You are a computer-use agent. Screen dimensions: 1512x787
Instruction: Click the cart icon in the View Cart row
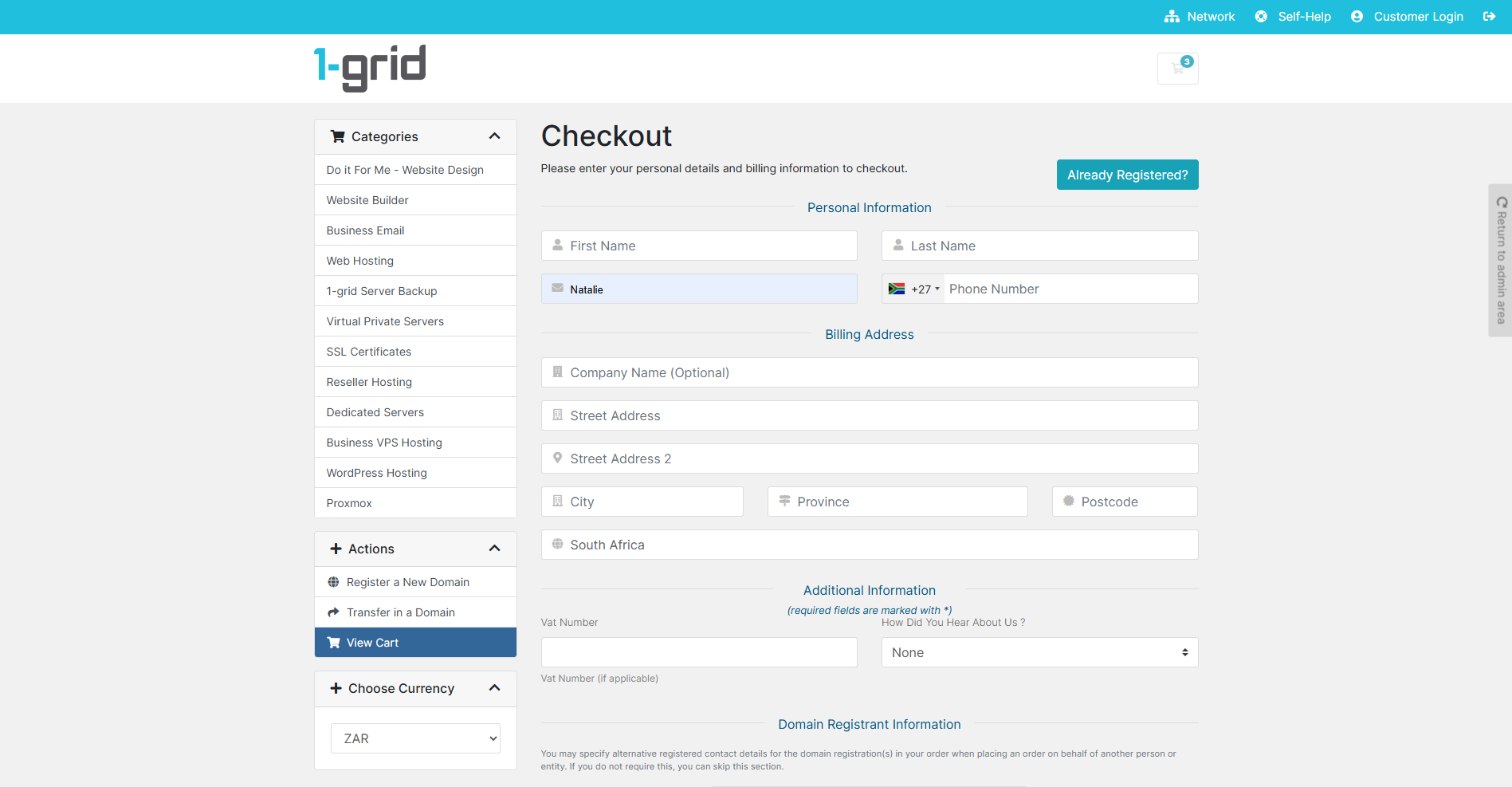[x=333, y=643]
